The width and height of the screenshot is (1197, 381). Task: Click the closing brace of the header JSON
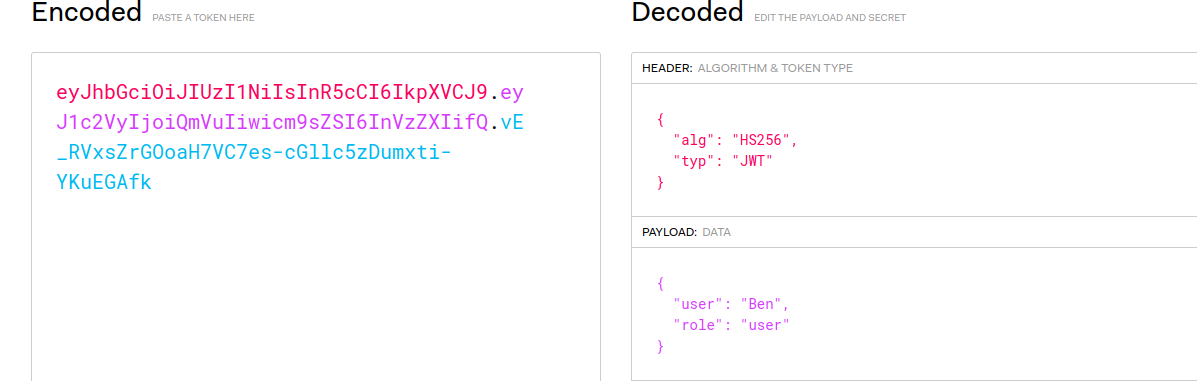[661, 182]
